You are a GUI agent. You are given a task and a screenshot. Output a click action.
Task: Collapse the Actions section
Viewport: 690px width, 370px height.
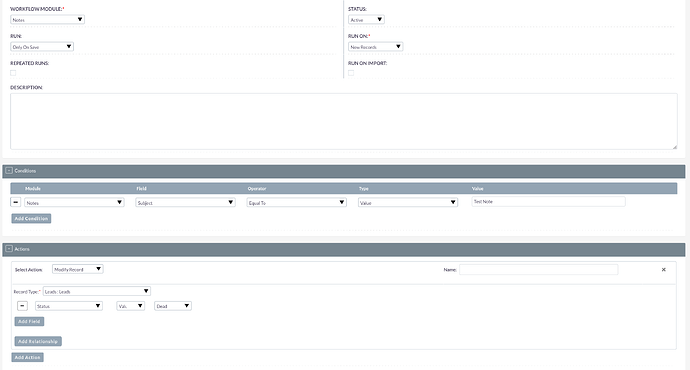pos(9,249)
